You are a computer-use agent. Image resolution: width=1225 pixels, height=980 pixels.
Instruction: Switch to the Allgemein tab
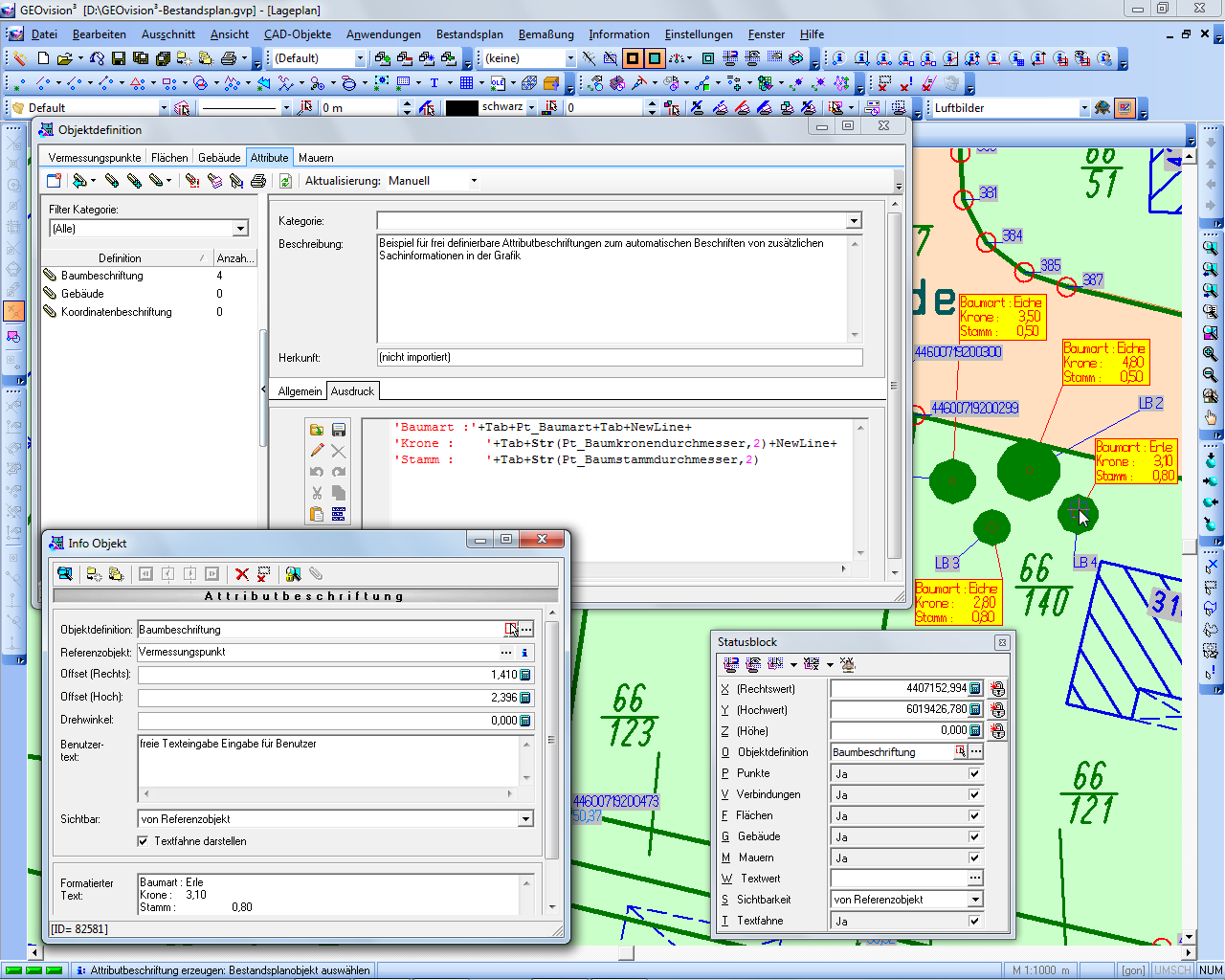[300, 391]
